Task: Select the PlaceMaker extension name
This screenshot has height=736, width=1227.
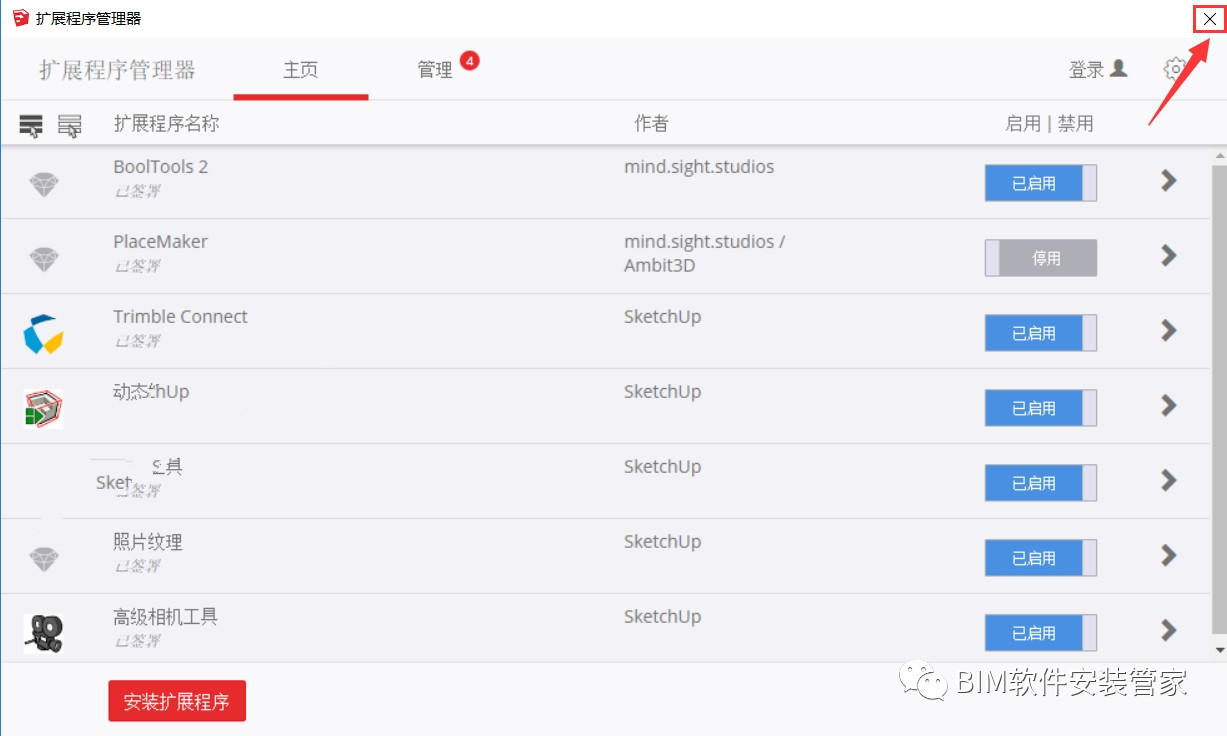Action: click(x=161, y=242)
